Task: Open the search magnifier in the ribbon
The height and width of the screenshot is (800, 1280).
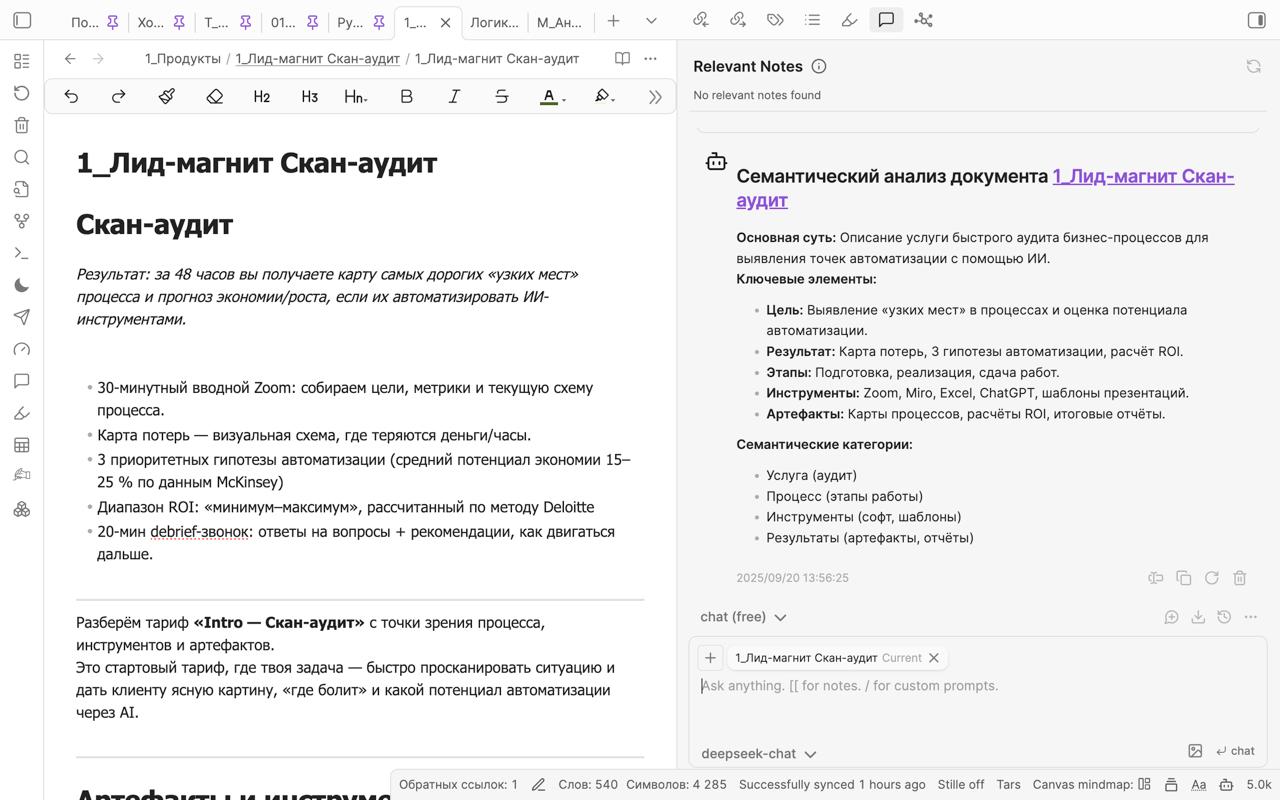Action: pyautogui.click(x=22, y=157)
